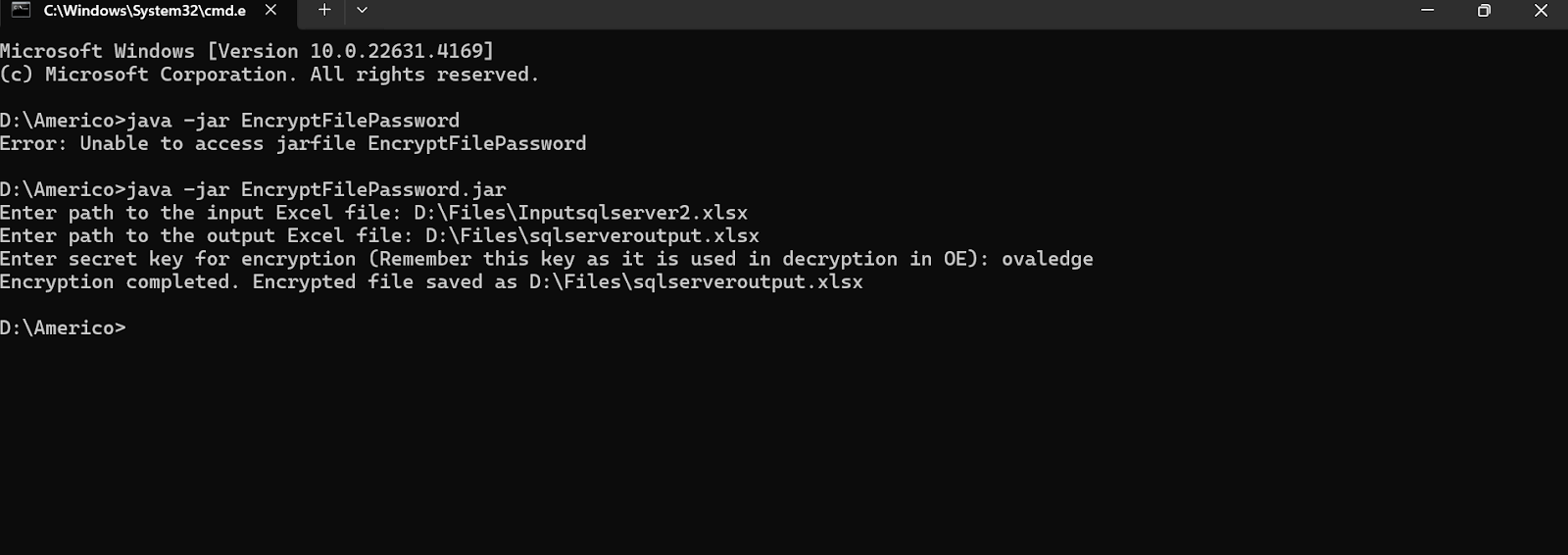Click the current D:\Americo> prompt line
The height and width of the screenshot is (555, 1568).
[63, 328]
